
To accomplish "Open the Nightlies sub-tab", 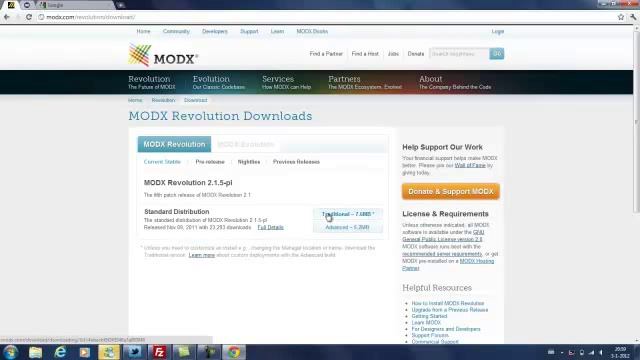I will (x=249, y=162).
